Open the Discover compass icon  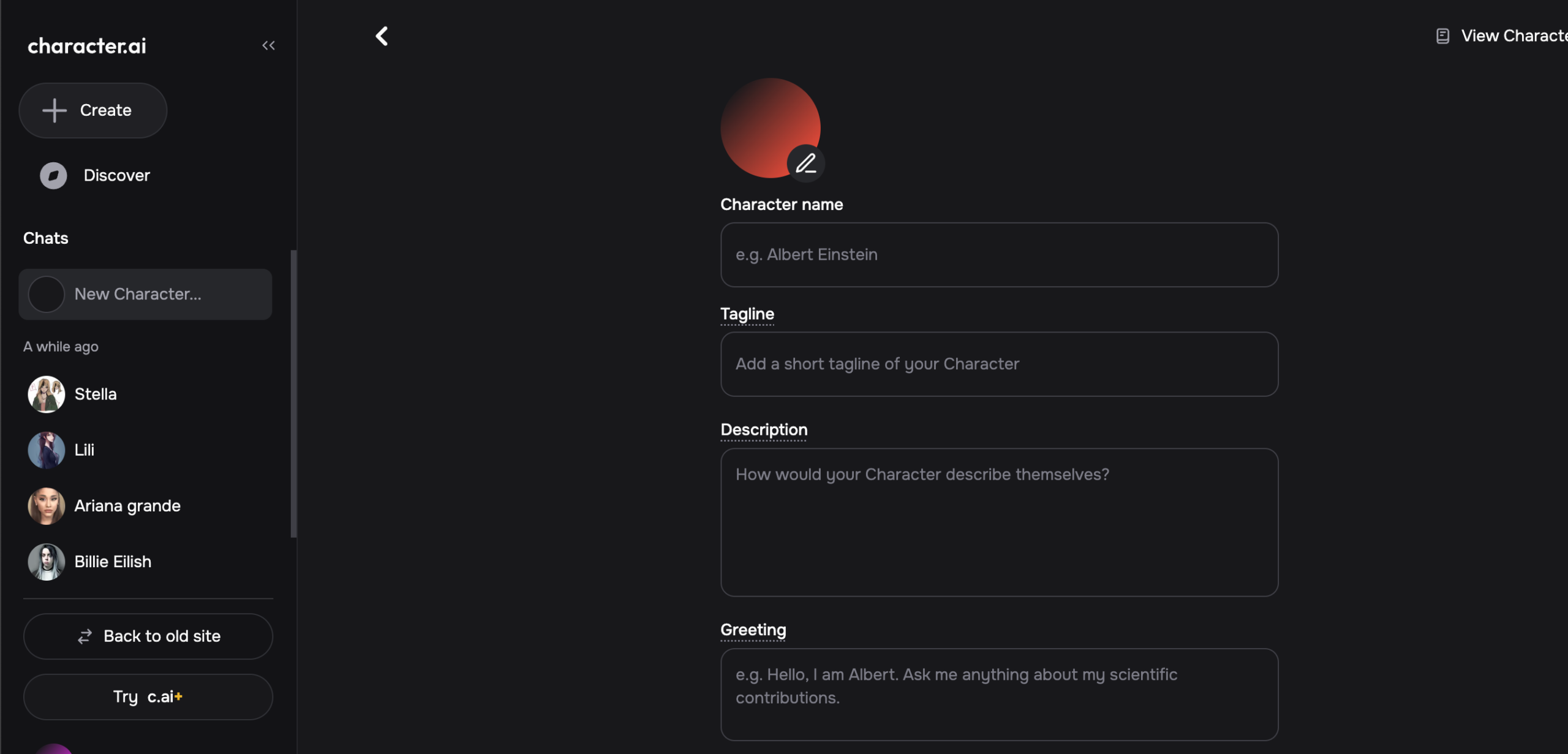tap(53, 176)
